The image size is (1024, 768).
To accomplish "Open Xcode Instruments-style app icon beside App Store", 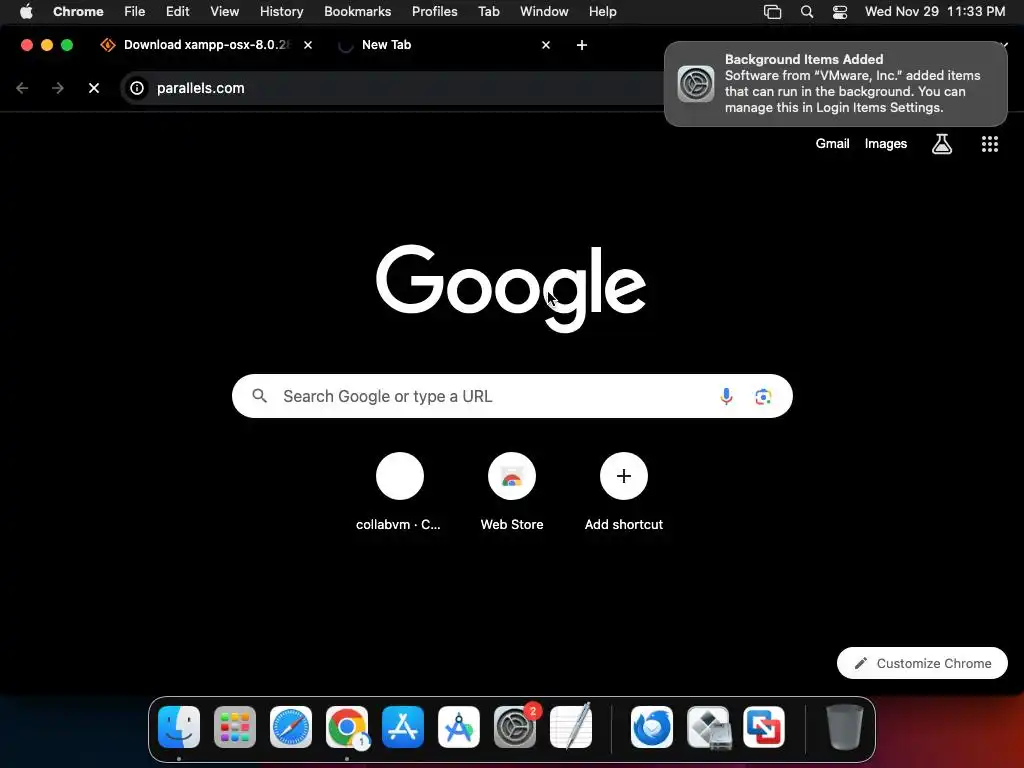I will point(458,726).
